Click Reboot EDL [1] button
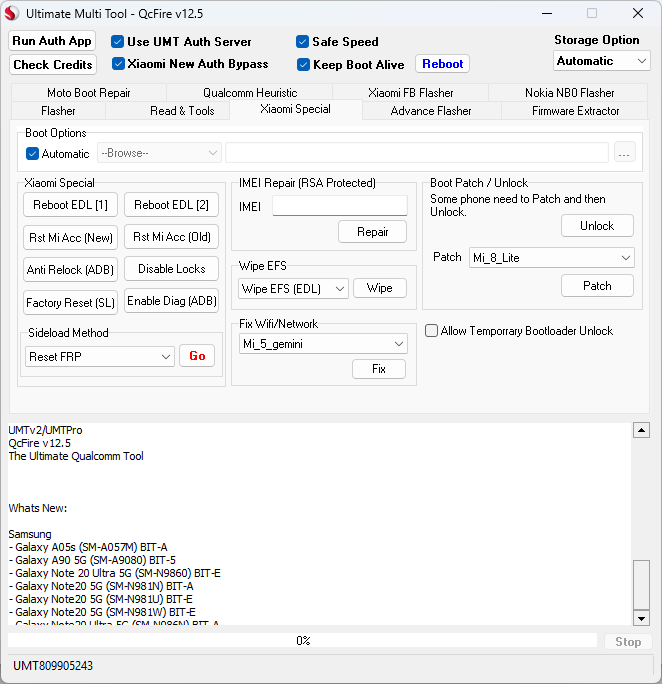The width and height of the screenshot is (662, 684). [70, 205]
